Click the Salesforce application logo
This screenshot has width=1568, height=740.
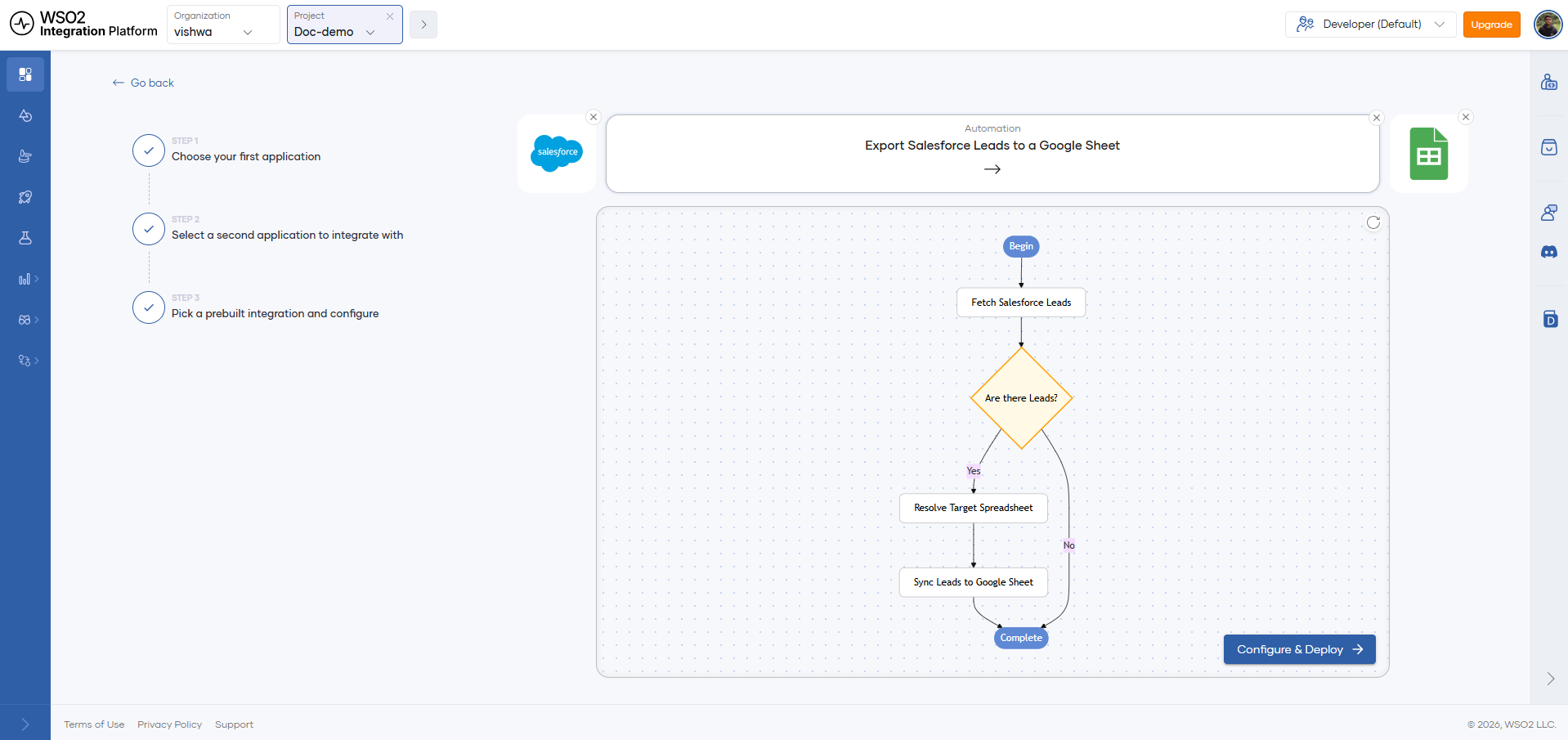click(557, 153)
